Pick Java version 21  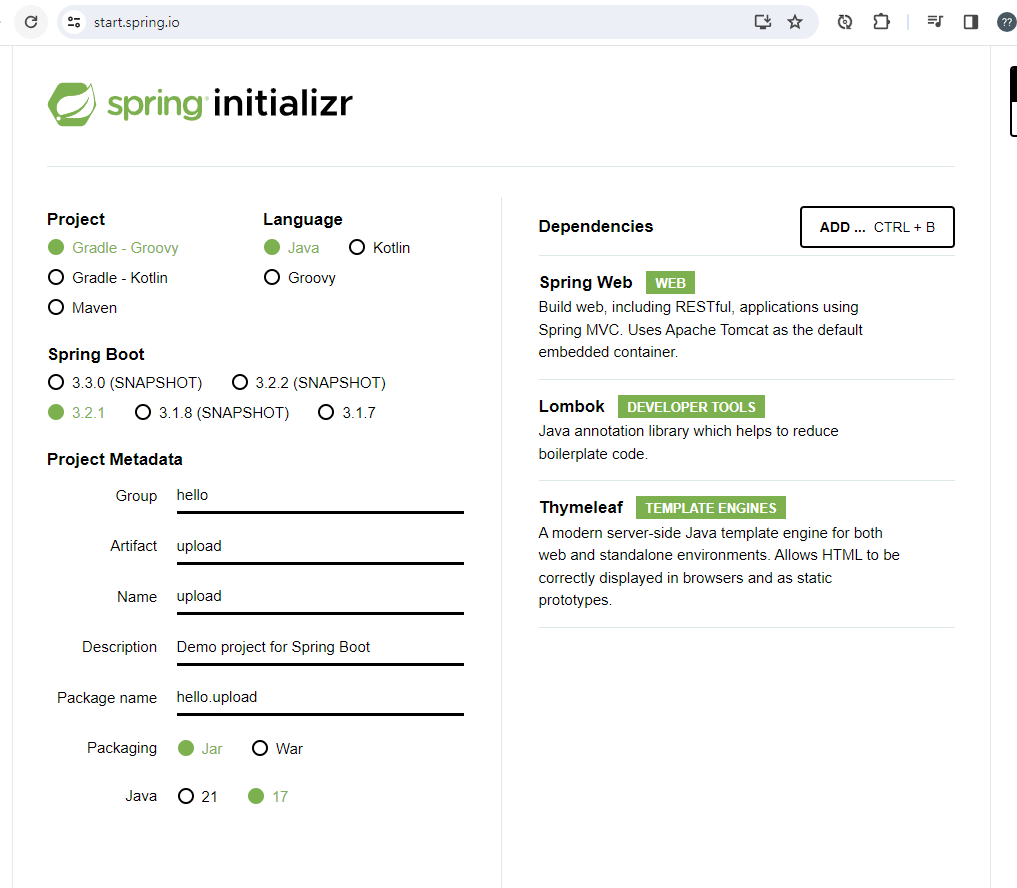[197, 797]
